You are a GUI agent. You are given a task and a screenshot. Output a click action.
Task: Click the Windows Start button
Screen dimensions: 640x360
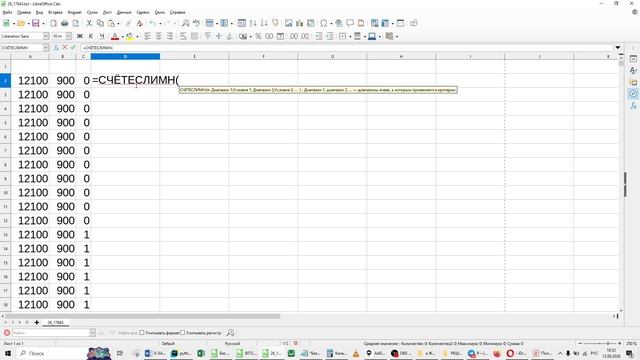pos(7,353)
